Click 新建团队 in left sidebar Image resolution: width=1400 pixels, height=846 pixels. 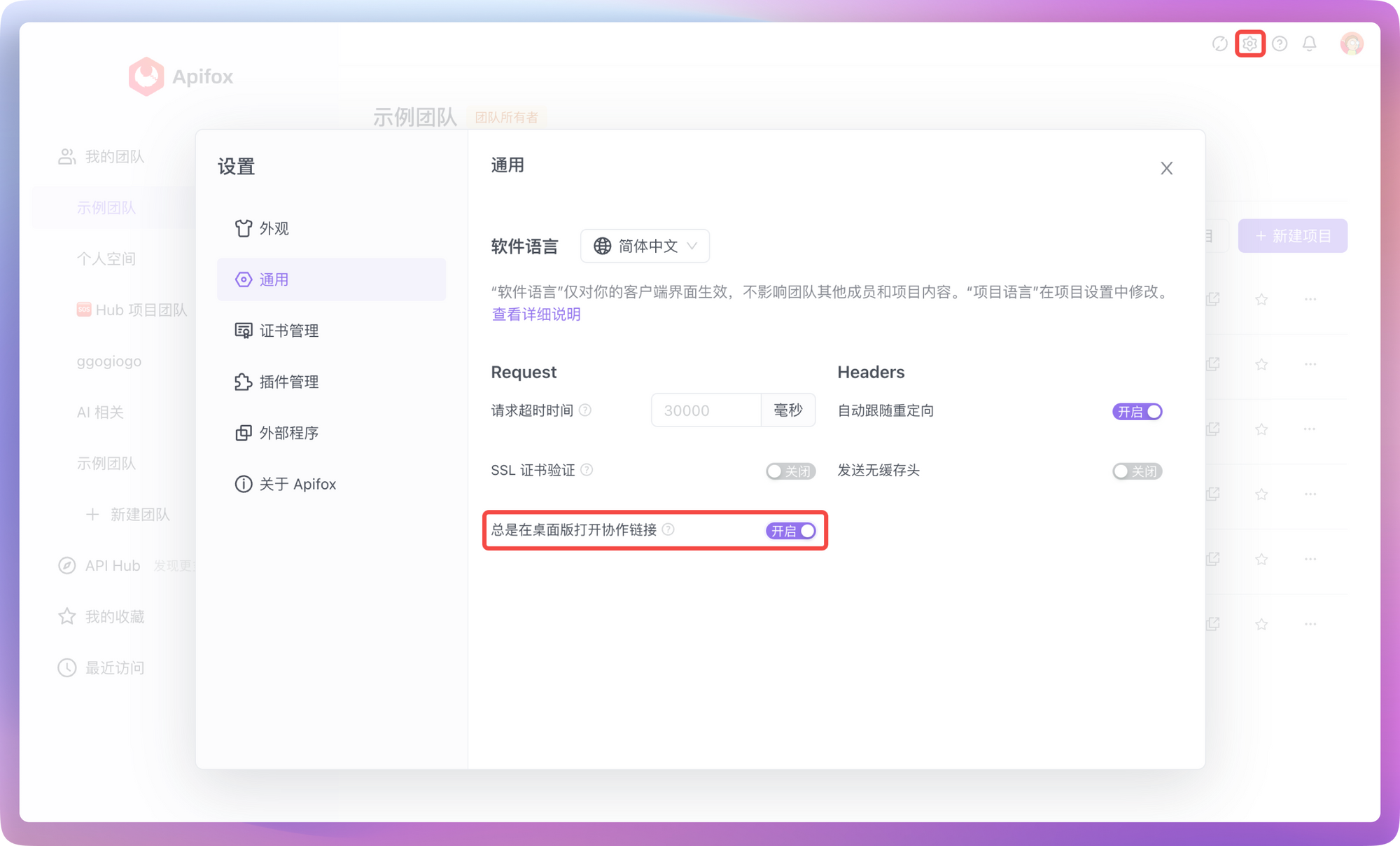pyautogui.click(x=127, y=515)
